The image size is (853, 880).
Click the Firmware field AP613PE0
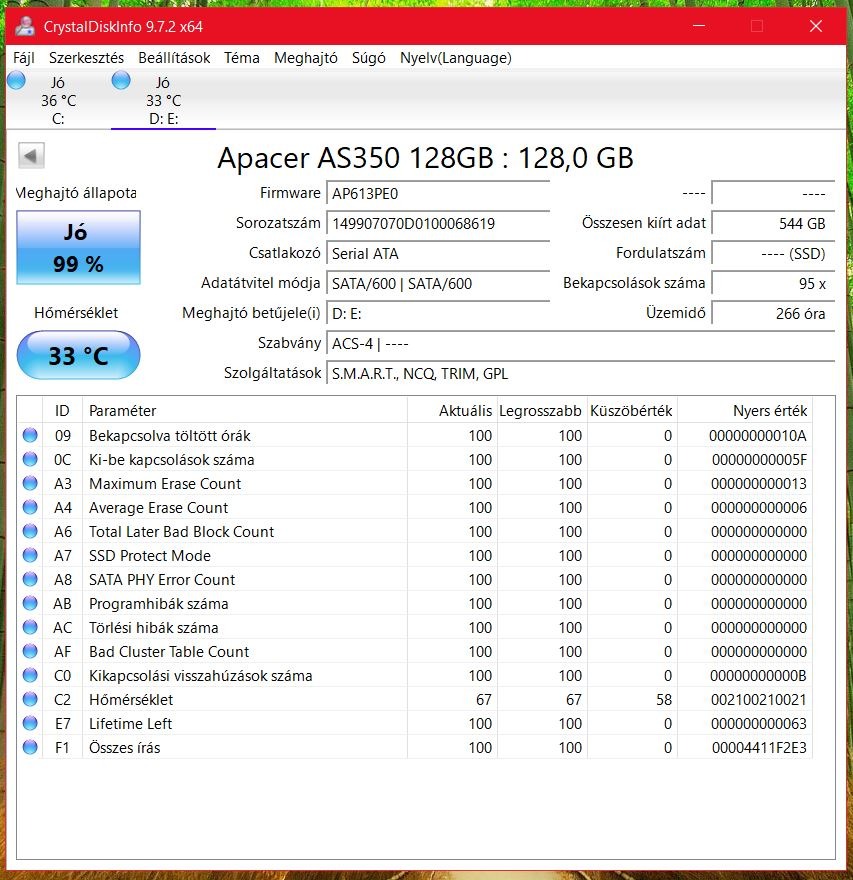pyautogui.click(x=438, y=194)
